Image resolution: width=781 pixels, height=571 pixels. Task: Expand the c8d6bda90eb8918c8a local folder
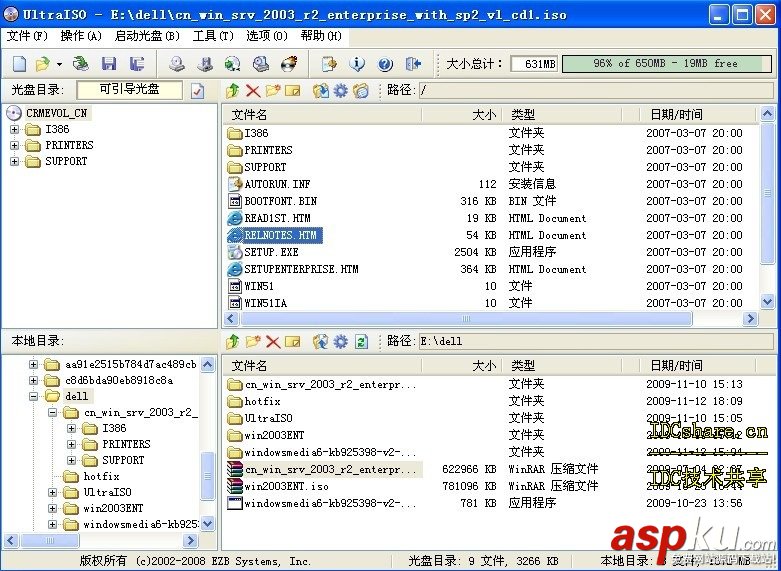tap(33, 381)
